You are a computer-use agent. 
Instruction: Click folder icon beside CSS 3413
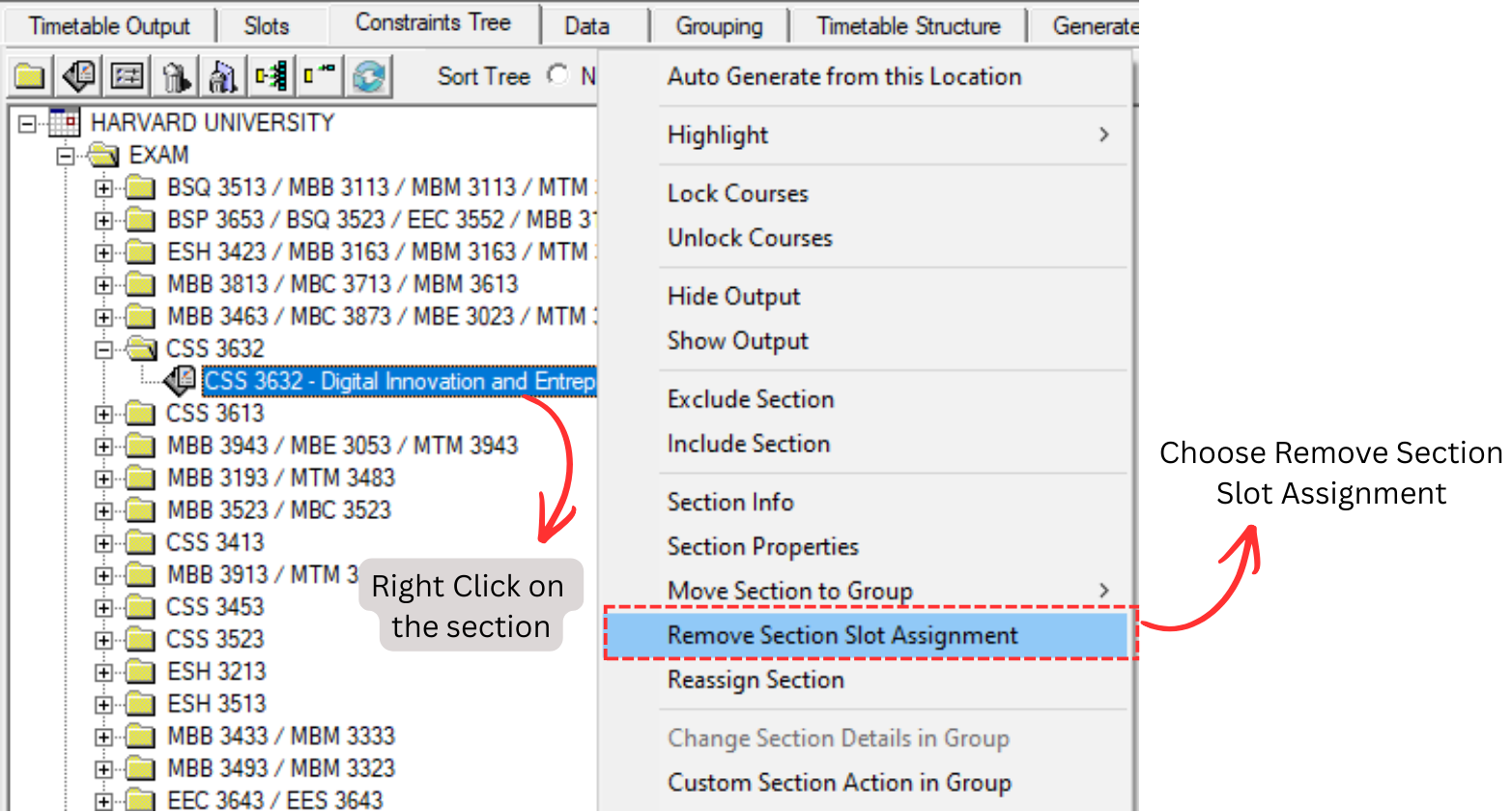[x=141, y=542]
